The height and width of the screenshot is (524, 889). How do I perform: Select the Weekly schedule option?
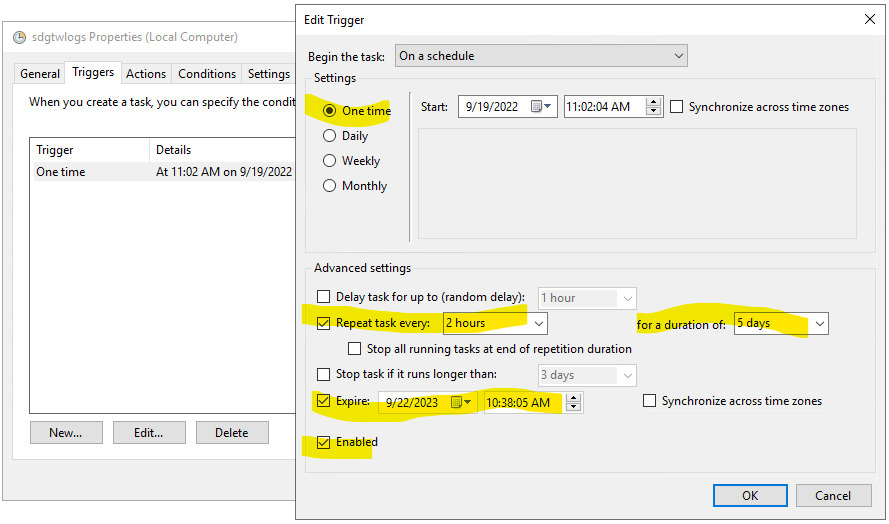click(x=329, y=161)
